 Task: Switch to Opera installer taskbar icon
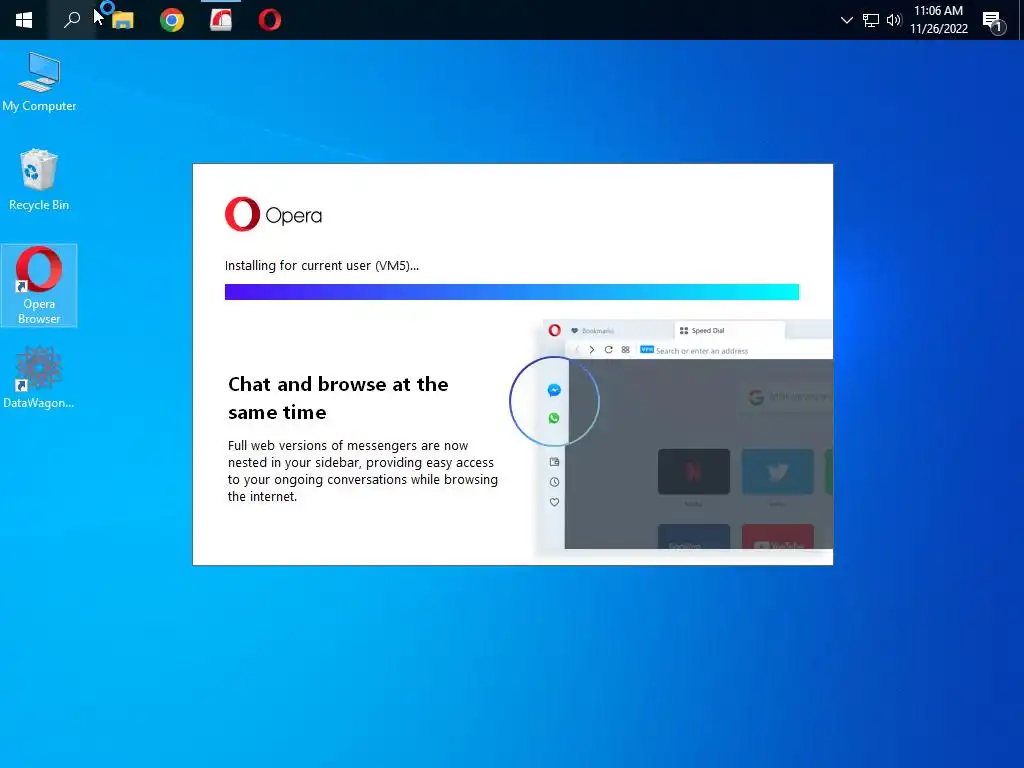(x=221, y=20)
